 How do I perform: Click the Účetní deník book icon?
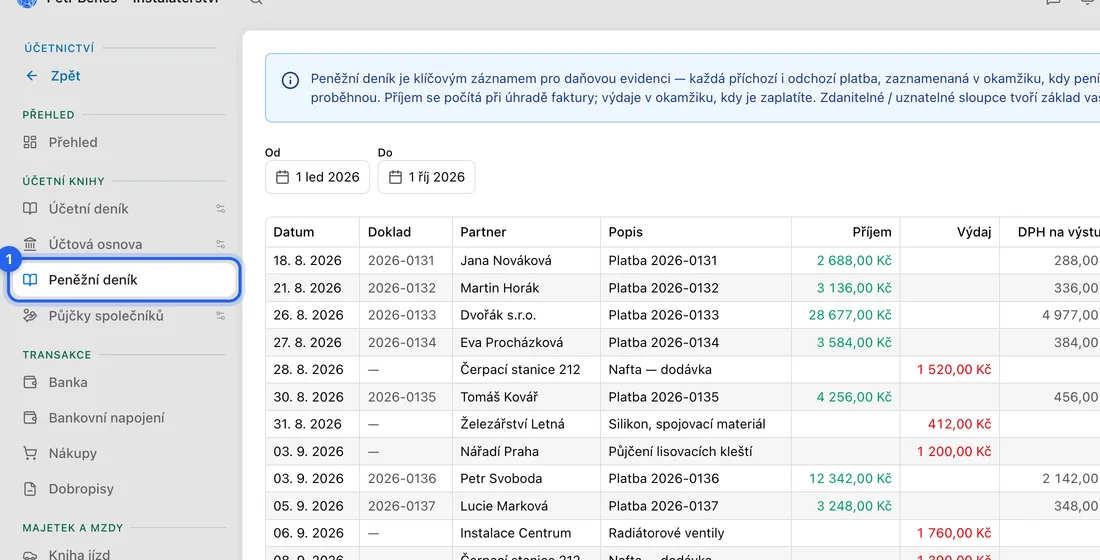30,208
